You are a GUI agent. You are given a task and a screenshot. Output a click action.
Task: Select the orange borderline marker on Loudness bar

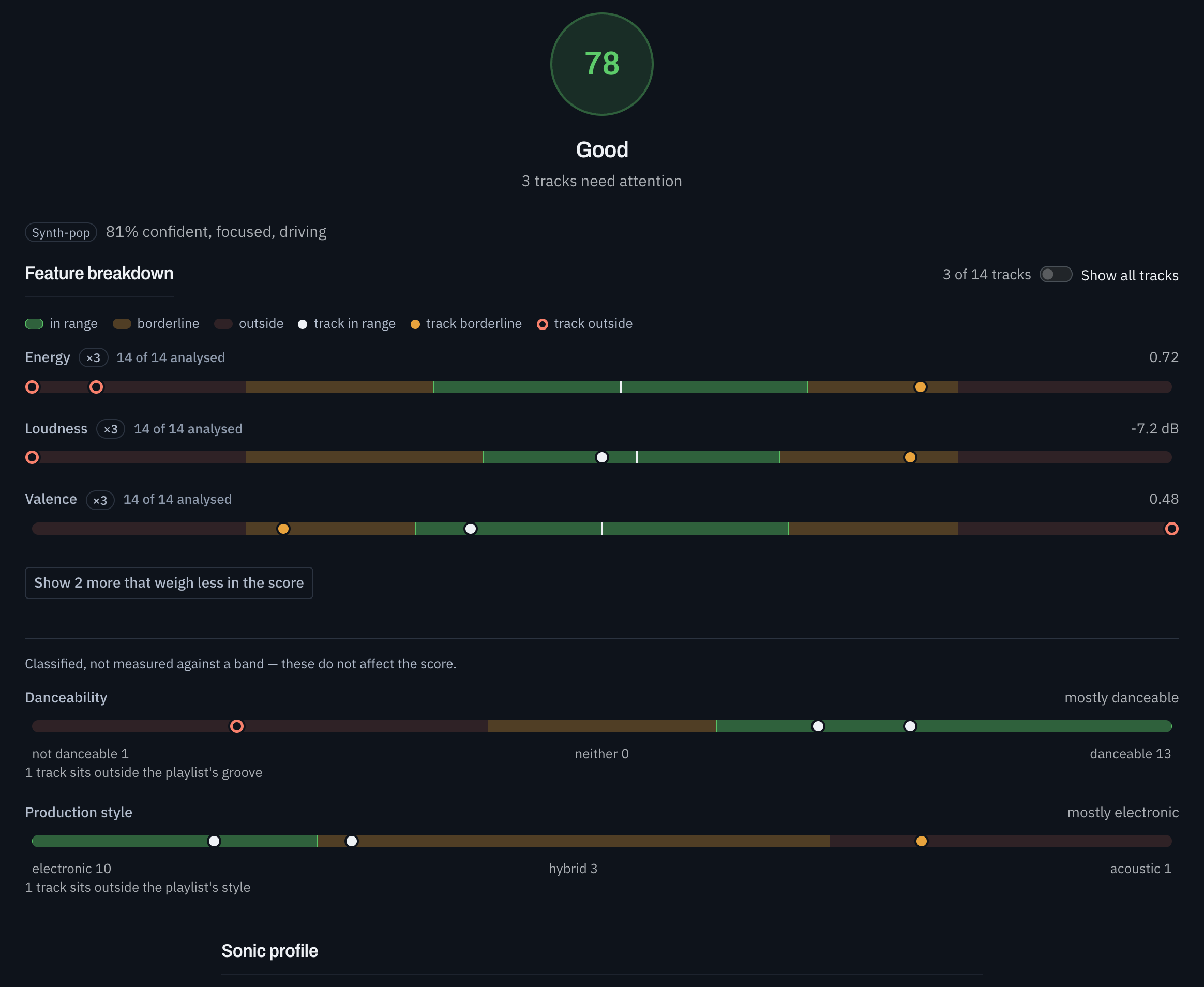coord(910,457)
